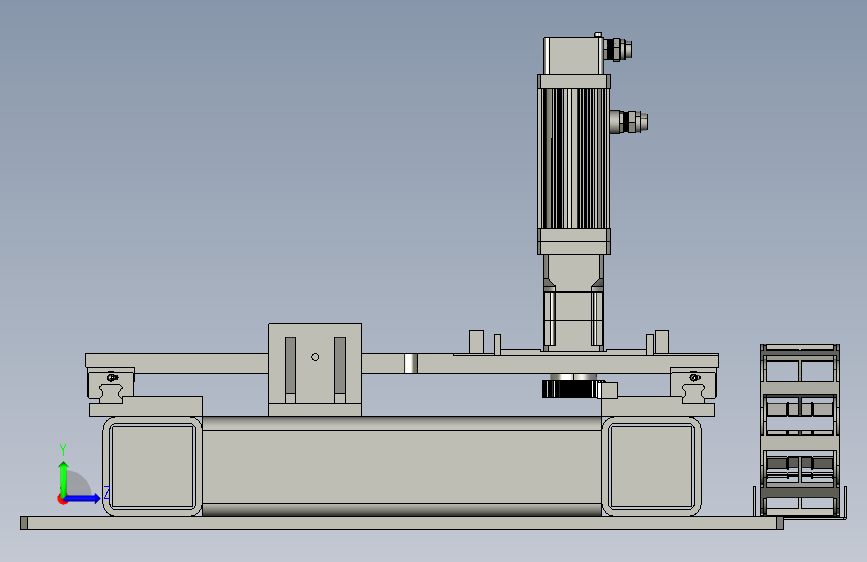This screenshot has width=867, height=562.
Task: Select the red origin ball of the triad
Action: click(x=62, y=499)
